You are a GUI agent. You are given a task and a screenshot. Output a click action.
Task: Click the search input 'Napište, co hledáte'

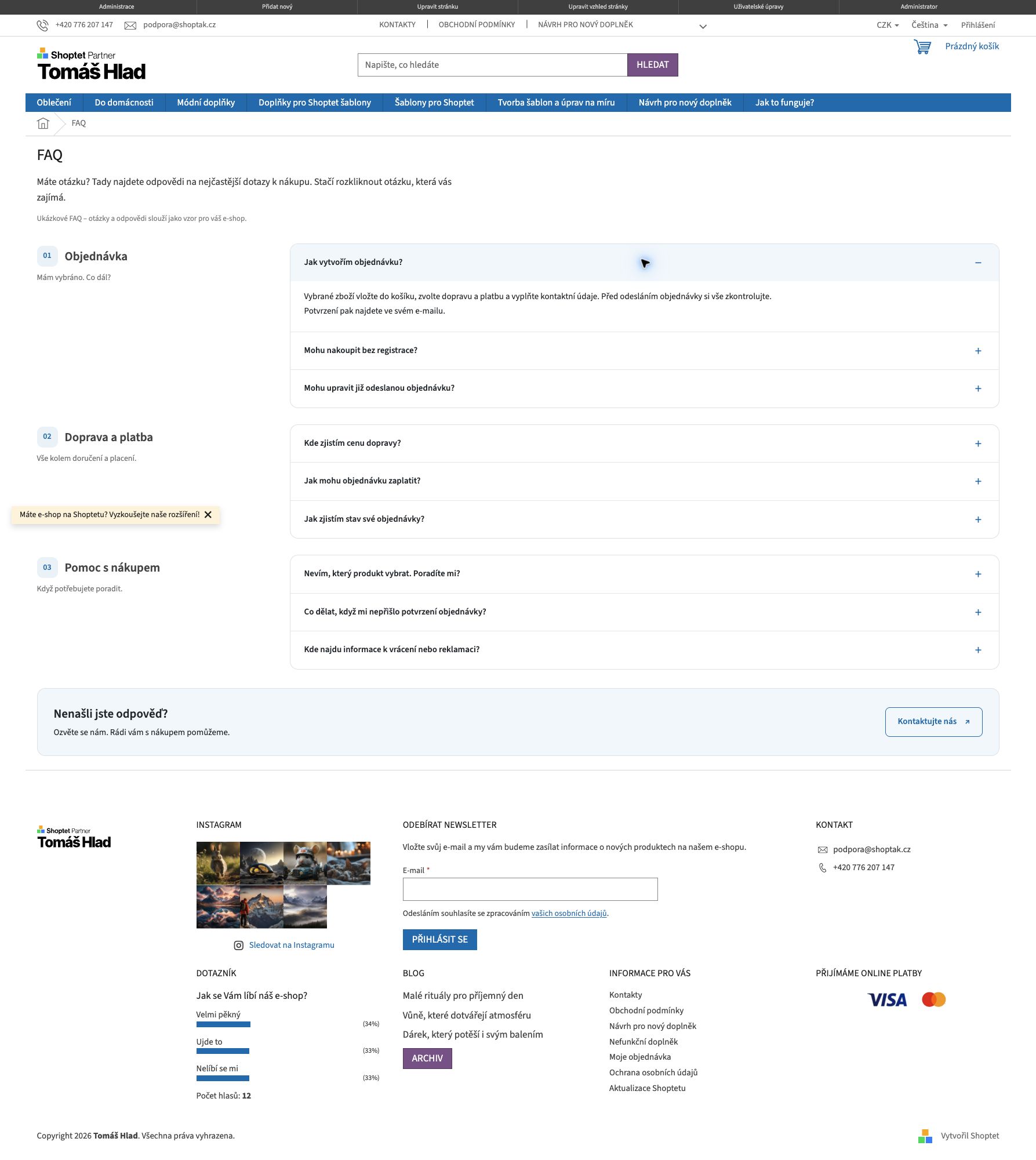point(492,65)
